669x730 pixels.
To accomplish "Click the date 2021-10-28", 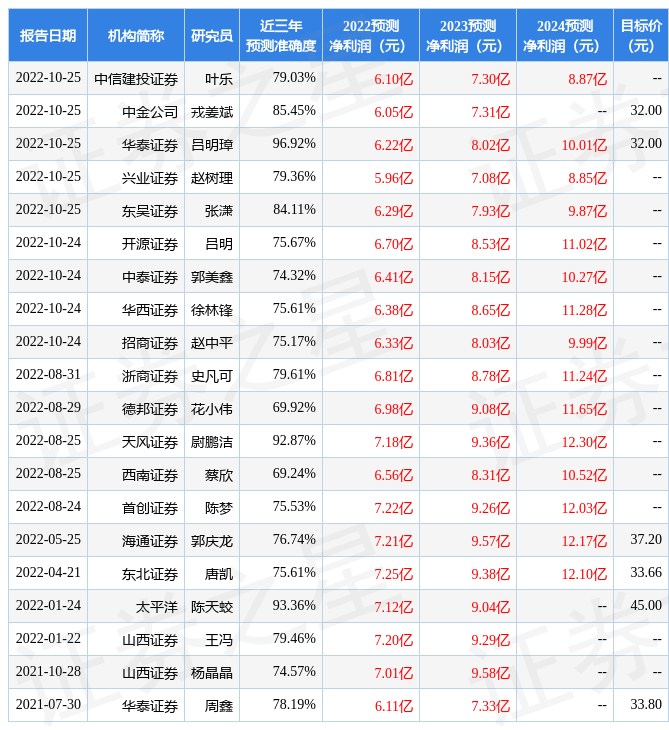I will tap(48, 672).
